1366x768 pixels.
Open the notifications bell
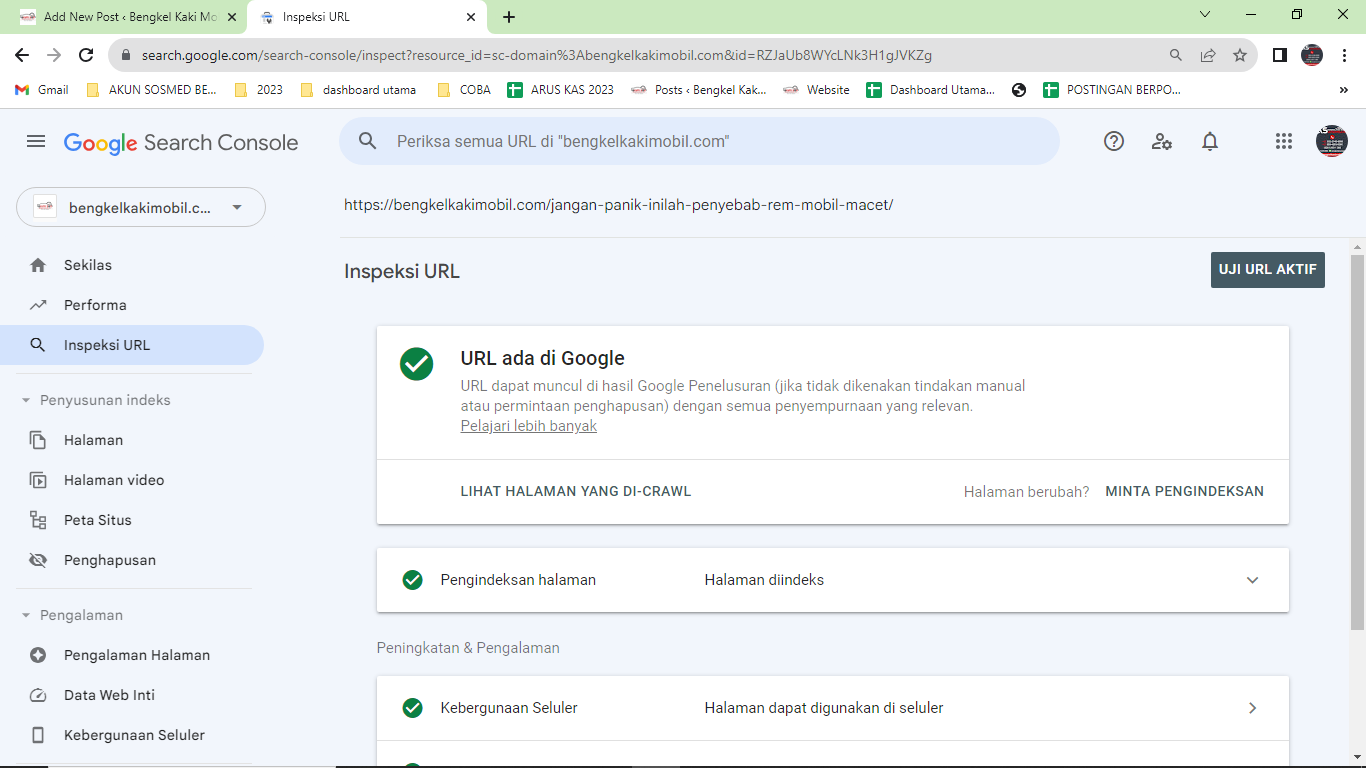coord(1210,142)
